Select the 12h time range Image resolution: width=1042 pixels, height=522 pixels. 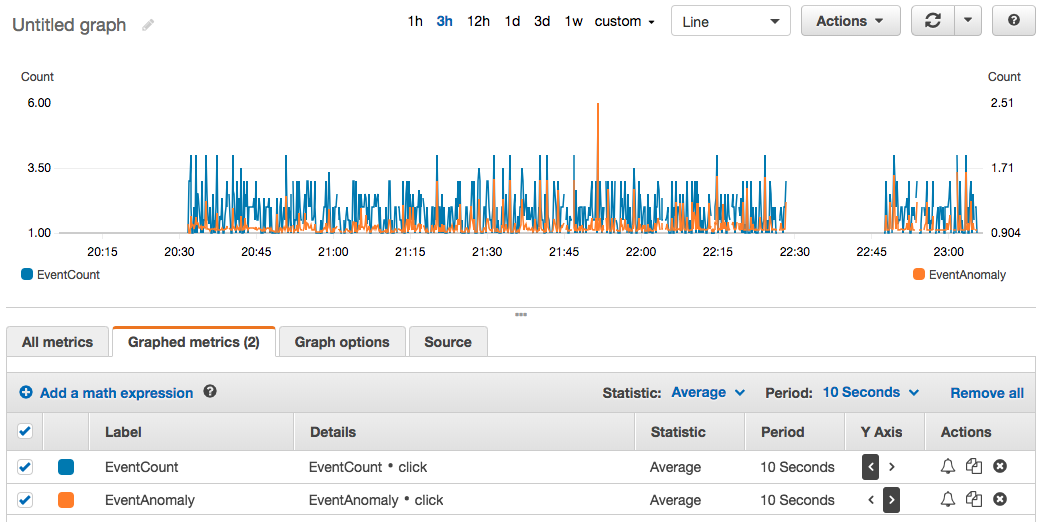[478, 21]
